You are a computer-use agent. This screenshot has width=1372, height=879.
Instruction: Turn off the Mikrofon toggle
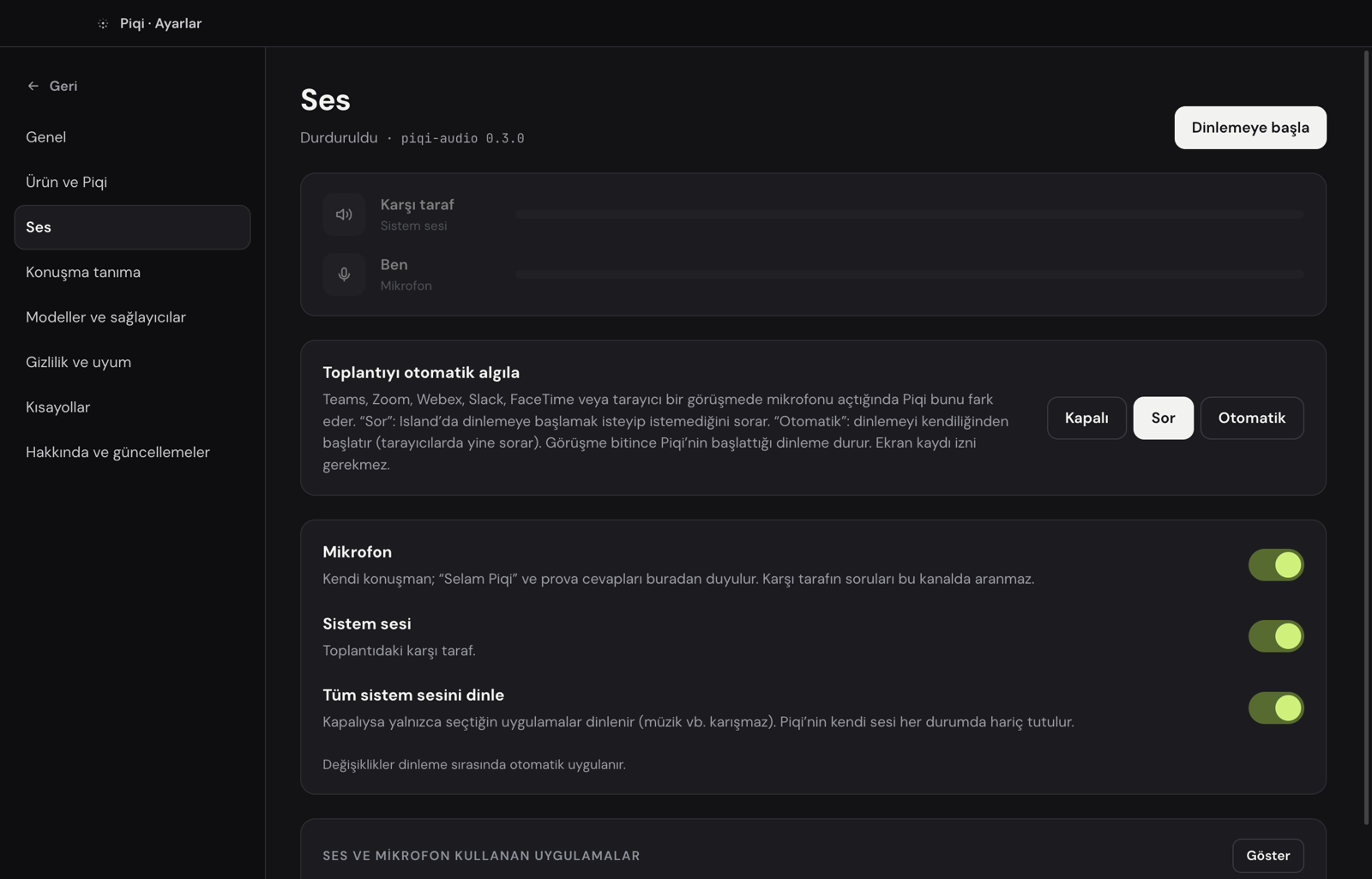click(1276, 565)
